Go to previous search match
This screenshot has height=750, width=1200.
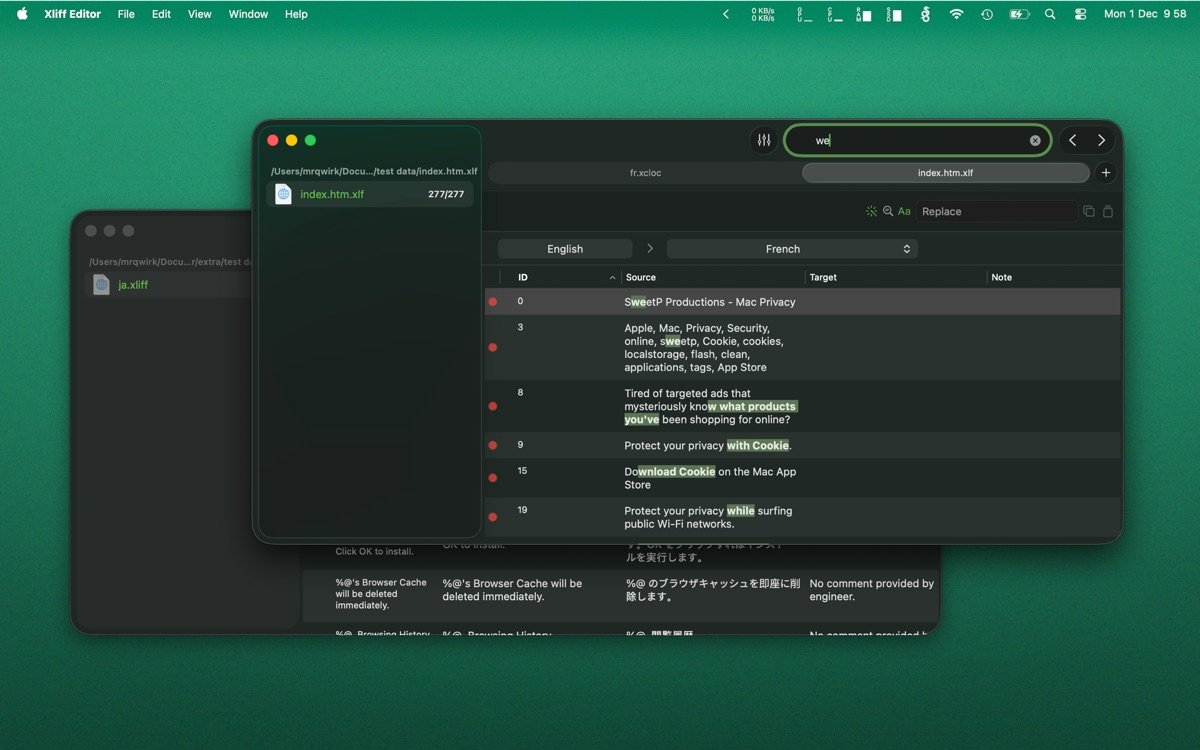[1072, 141]
